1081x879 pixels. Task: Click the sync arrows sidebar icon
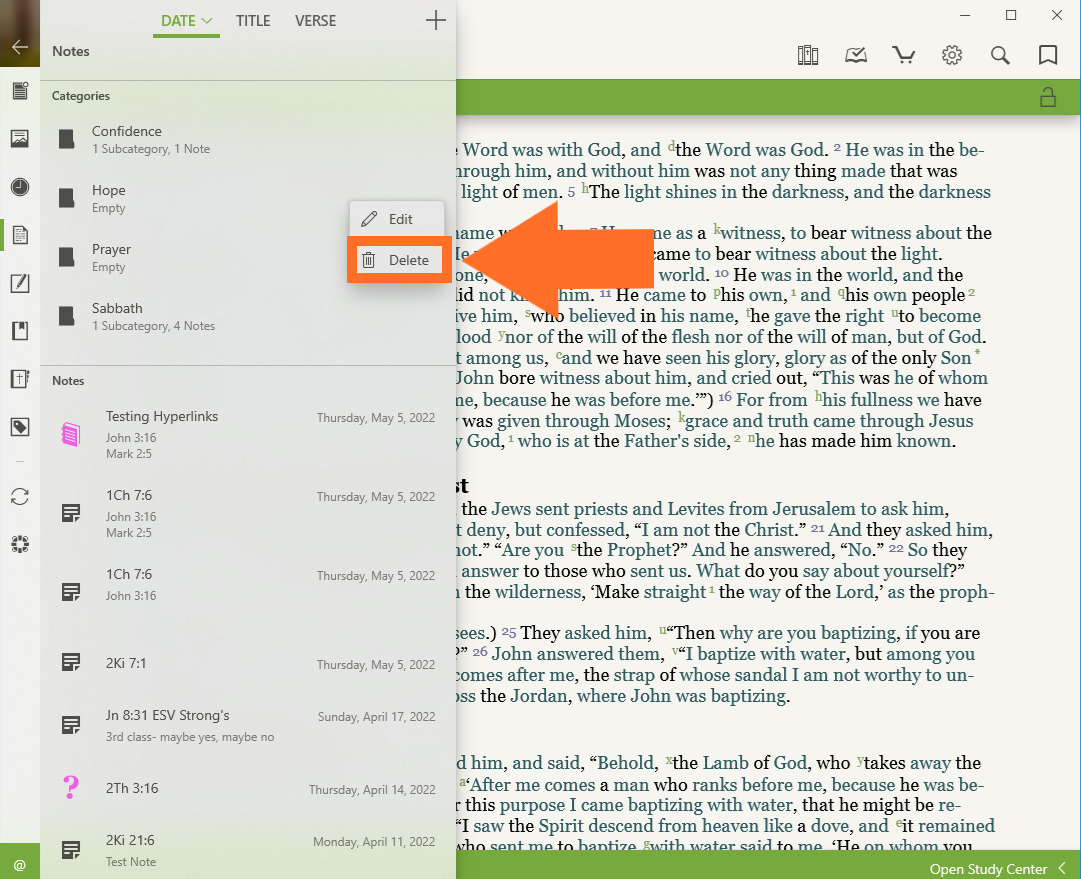tap(20, 496)
